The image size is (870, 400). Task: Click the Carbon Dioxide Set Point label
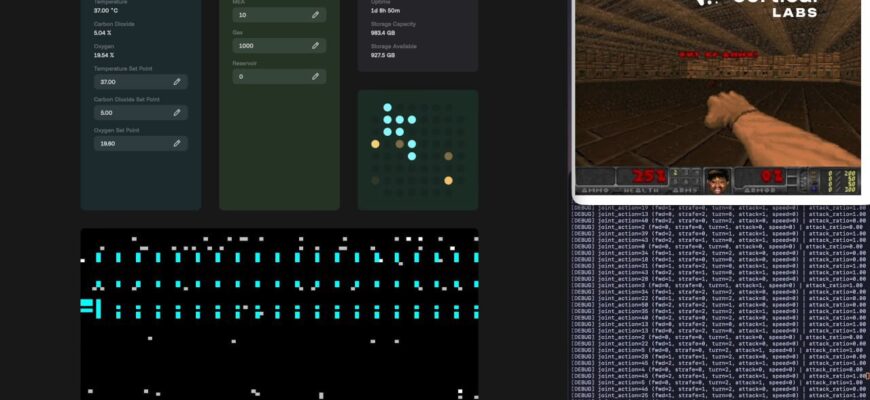(x=125, y=99)
